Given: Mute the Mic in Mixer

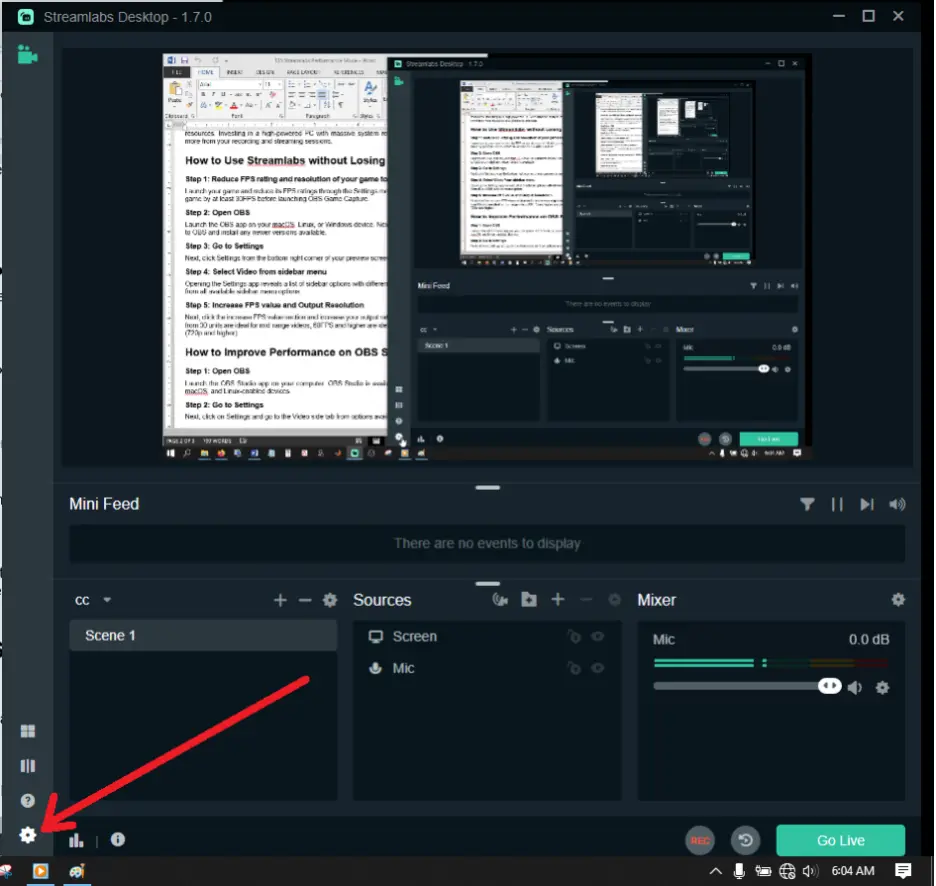Looking at the screenshot, I should (855, 688).
